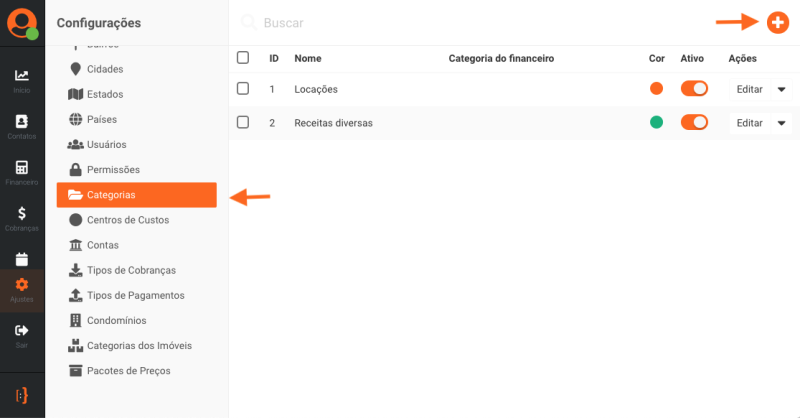Click the calendar icon in sidebar
This screenshot has width=800, height=418.
(22, 258)
